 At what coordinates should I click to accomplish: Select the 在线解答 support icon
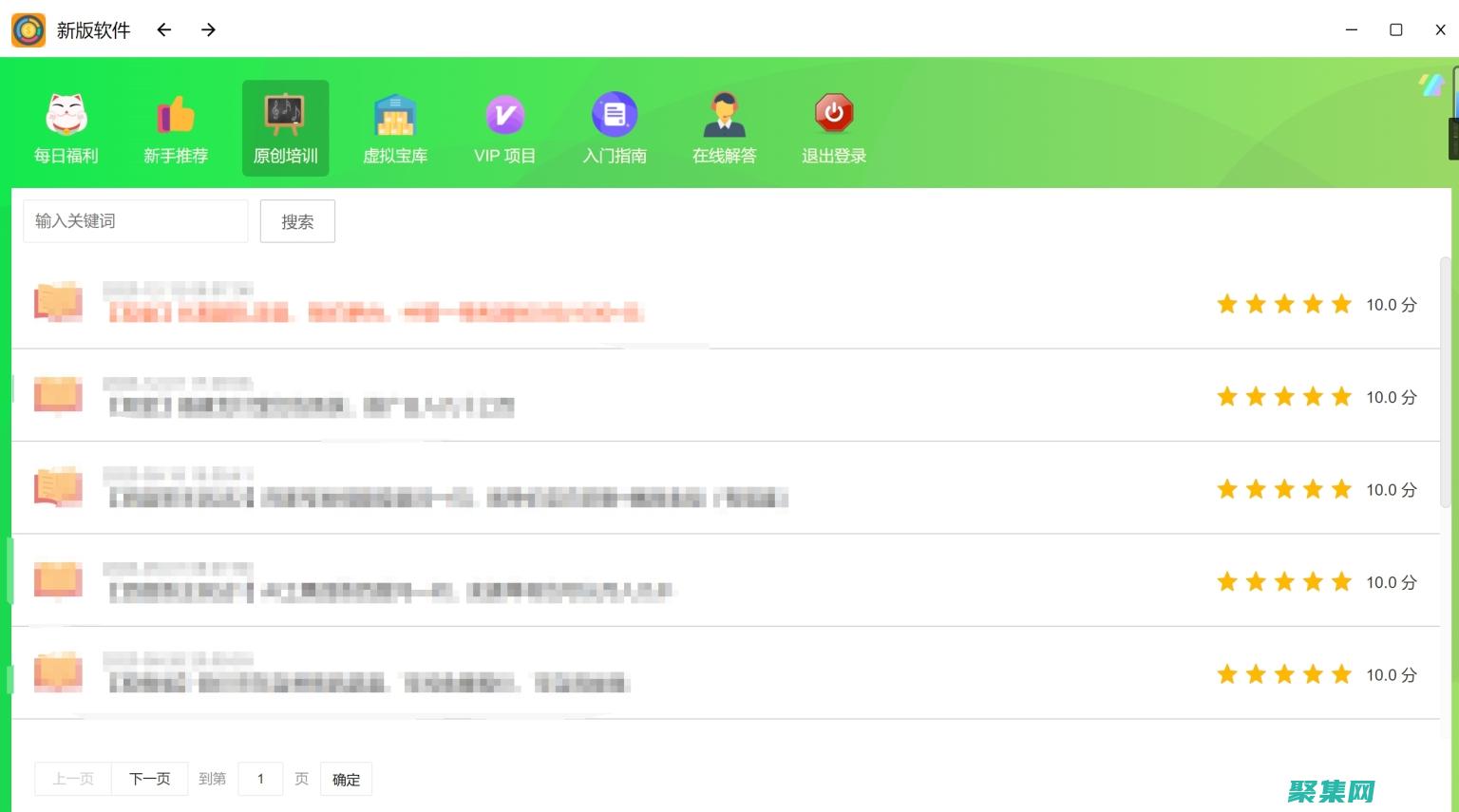pos(725,114)
